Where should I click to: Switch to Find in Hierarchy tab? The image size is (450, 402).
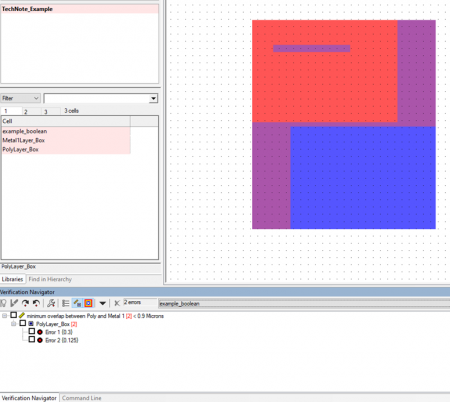coord(50,279)
